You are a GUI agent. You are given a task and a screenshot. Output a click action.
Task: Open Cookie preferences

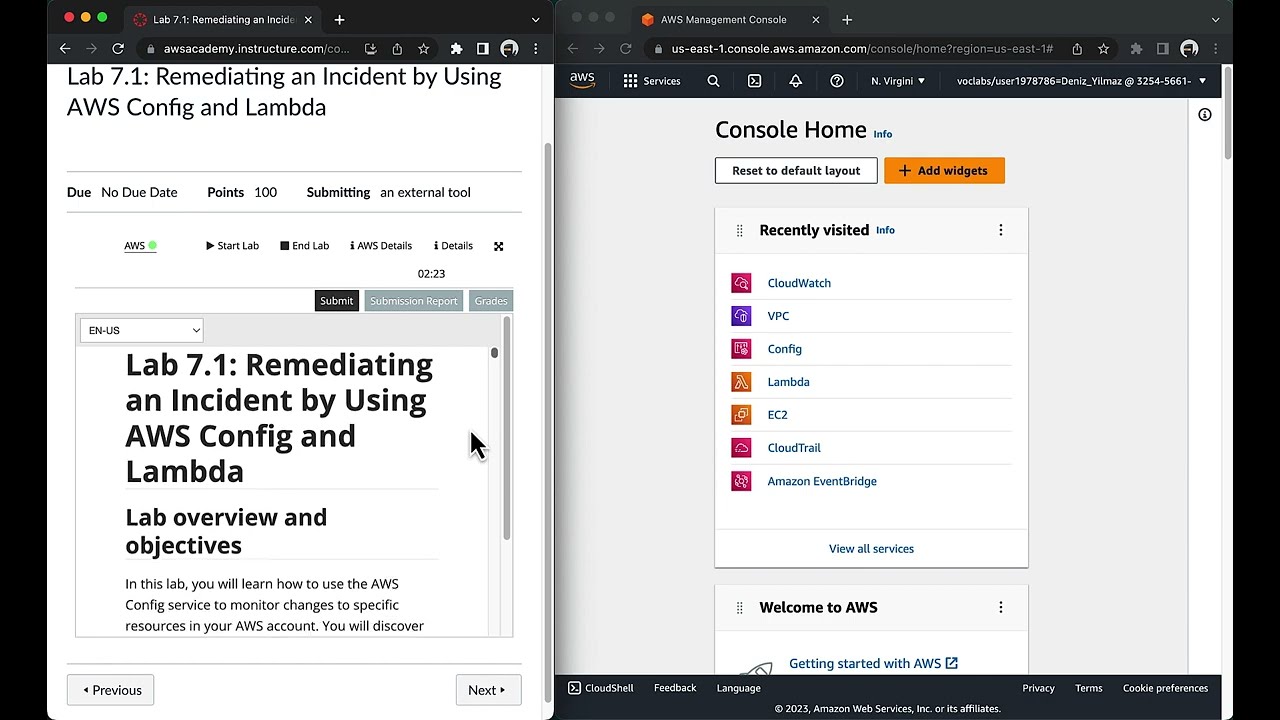tap(1165, 688)
